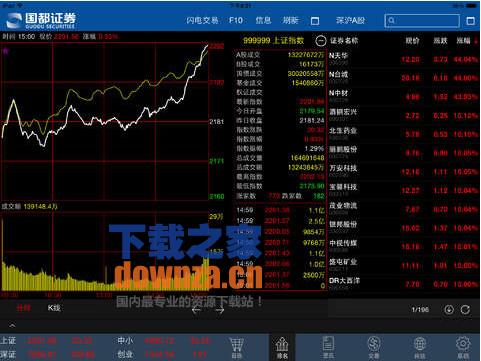Image resolution: width=481 pixels, height=361 pixels.
Task: Click the 成交额 139148.4万 label
Action: [29, 207]
